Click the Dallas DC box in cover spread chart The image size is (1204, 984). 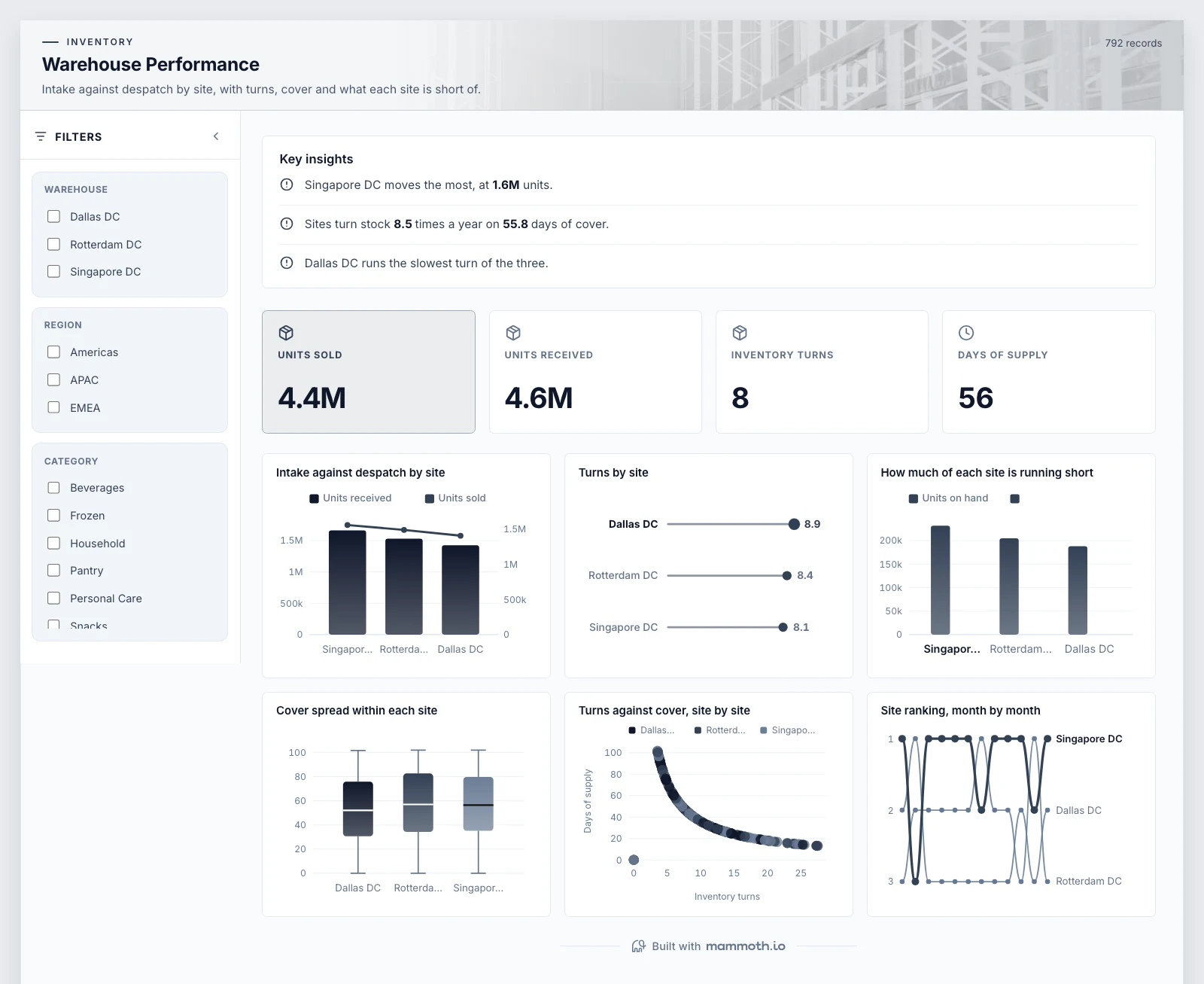point(358,809)
